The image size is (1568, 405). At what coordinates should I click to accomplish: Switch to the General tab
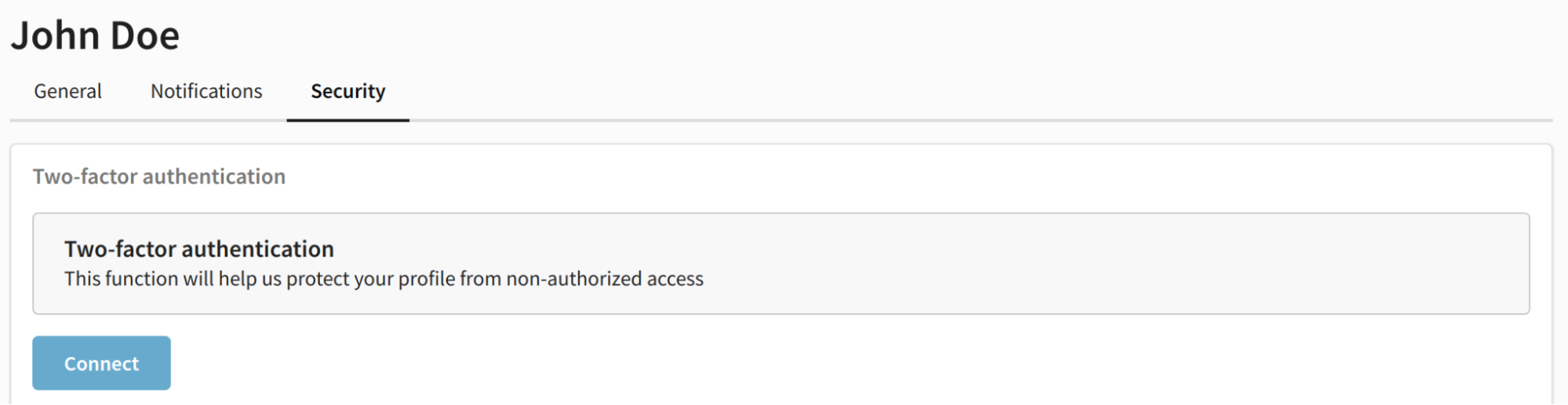pos(67,92)
